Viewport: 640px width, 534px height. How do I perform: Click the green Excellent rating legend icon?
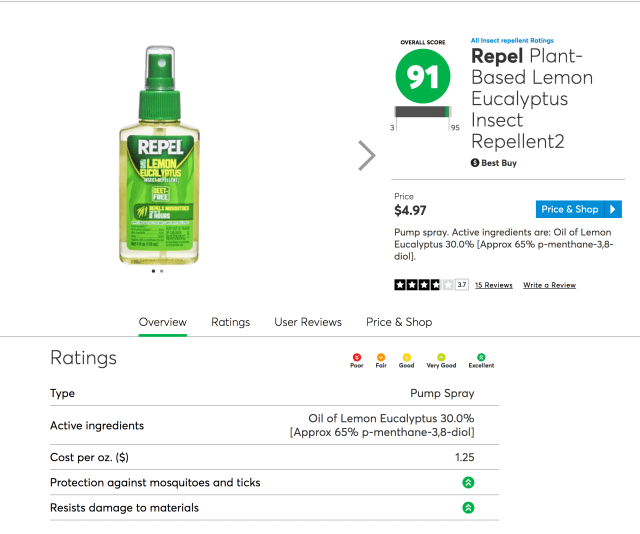click(x=481, y=357)
